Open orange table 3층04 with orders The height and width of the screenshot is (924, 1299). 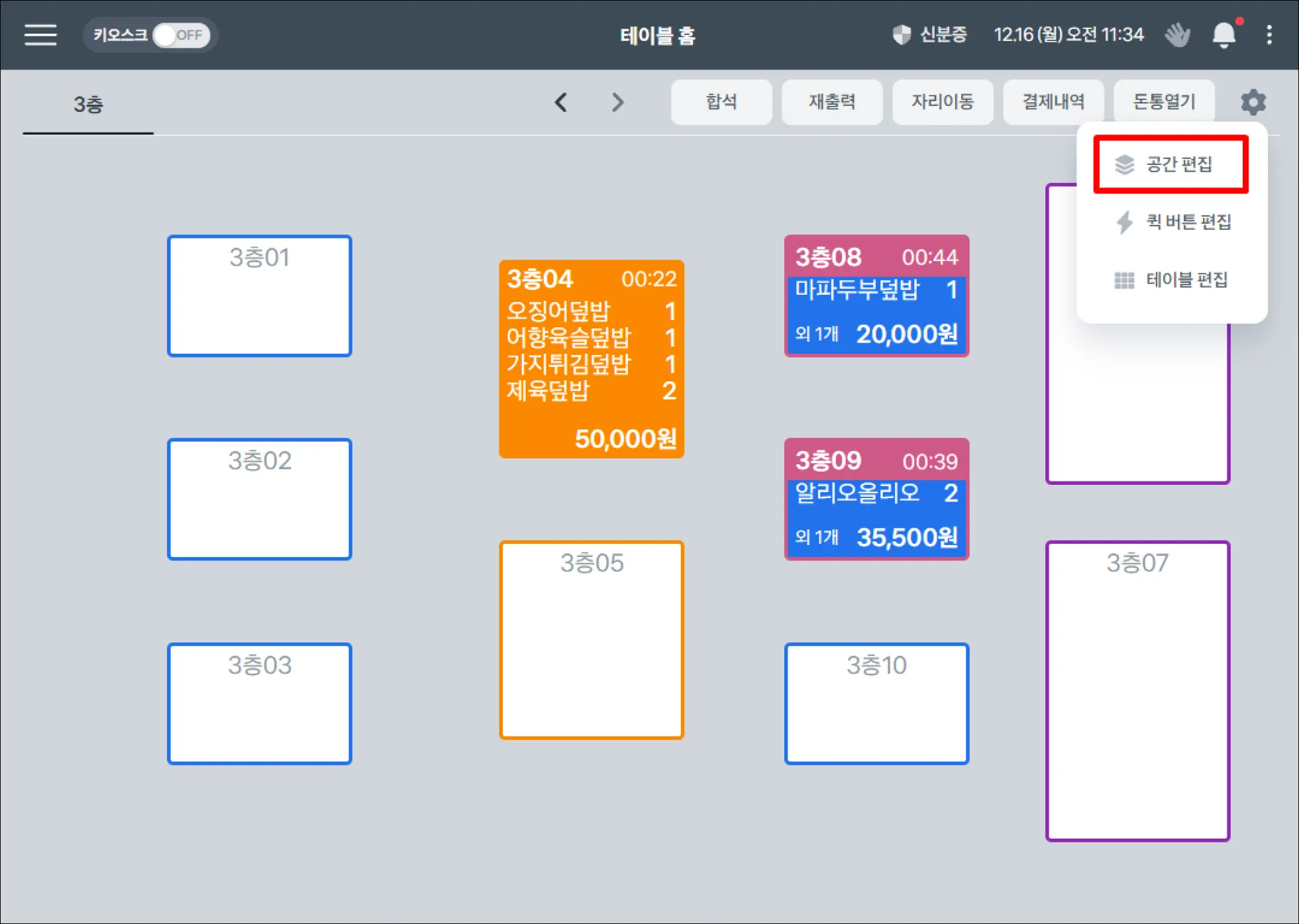tap(591, 359)
